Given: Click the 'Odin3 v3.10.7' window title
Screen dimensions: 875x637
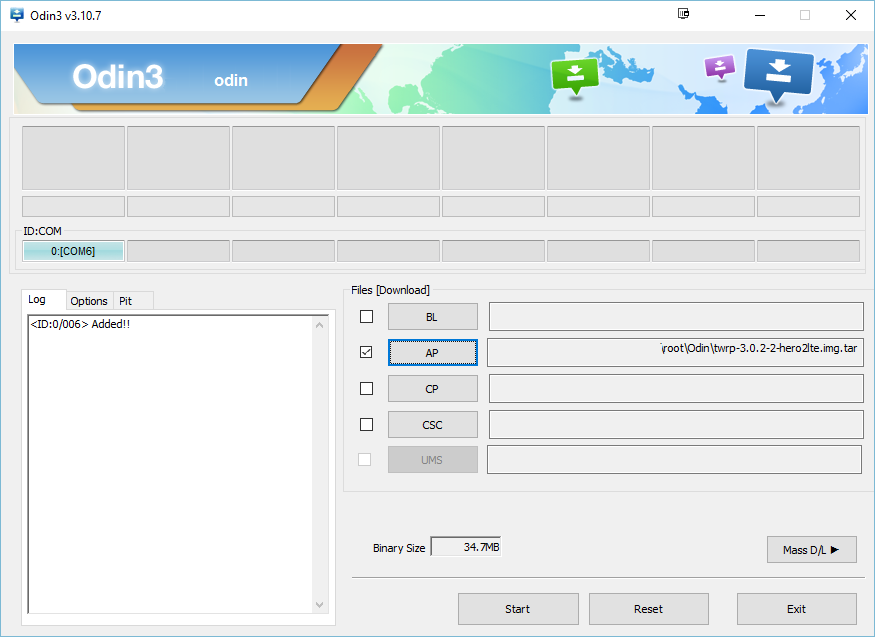Looking at the screenshot, I should [66, 16].
